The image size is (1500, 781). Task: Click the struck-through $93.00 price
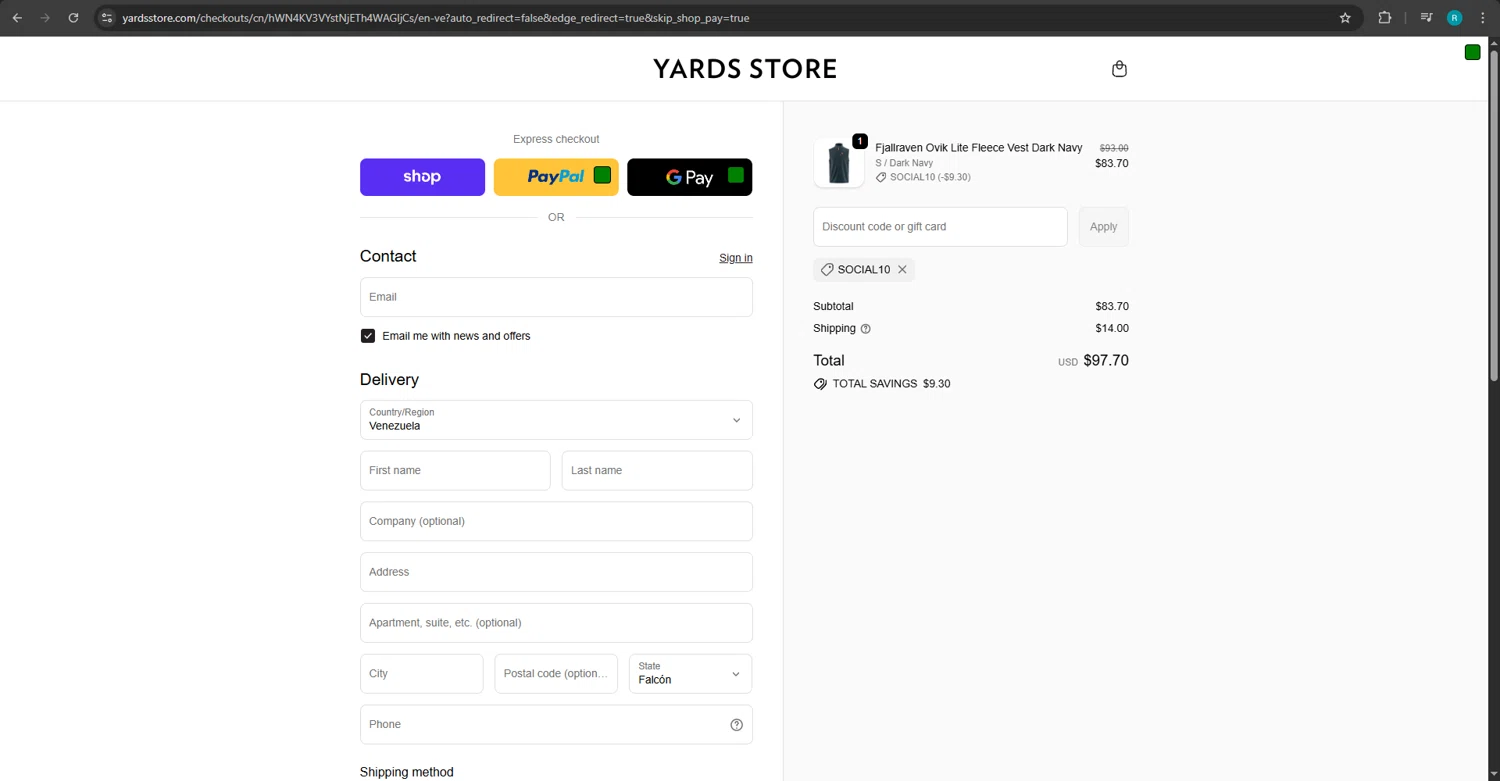click(x=1114, y=148)
